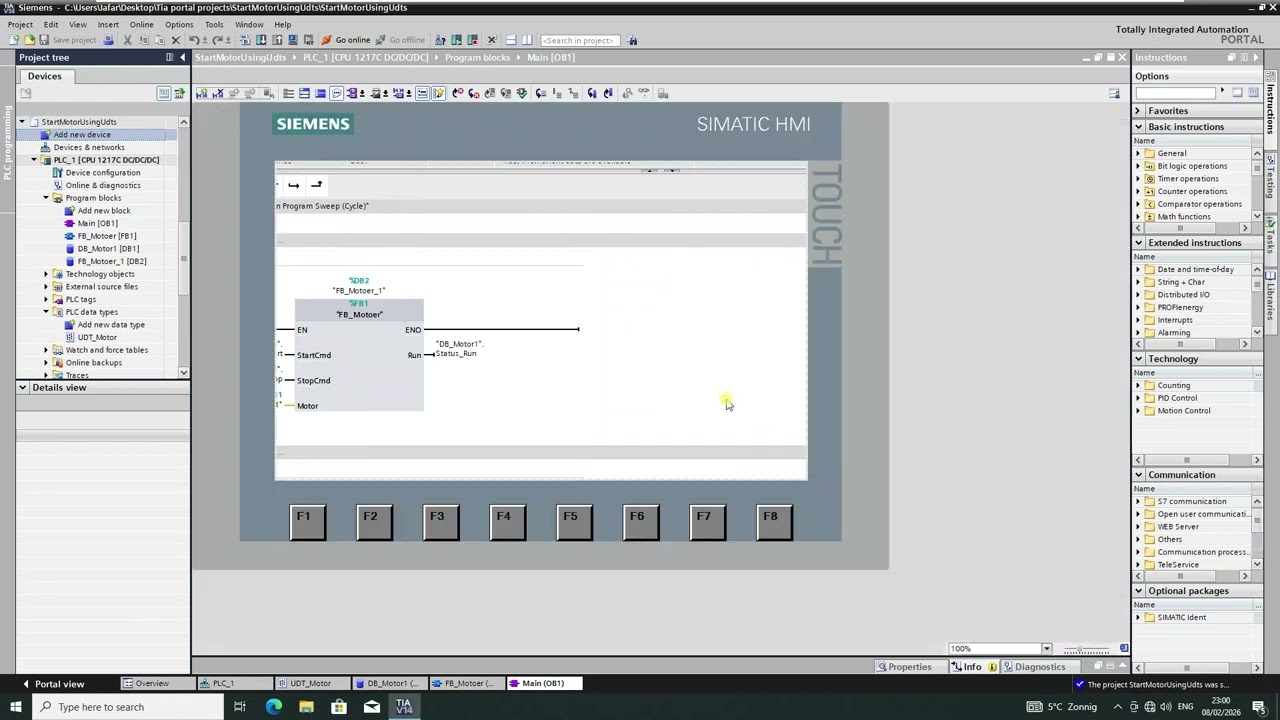Screen dimensions: 1280x720
Task: Expand the PLC tags folder
Action: tap(45, 299)
